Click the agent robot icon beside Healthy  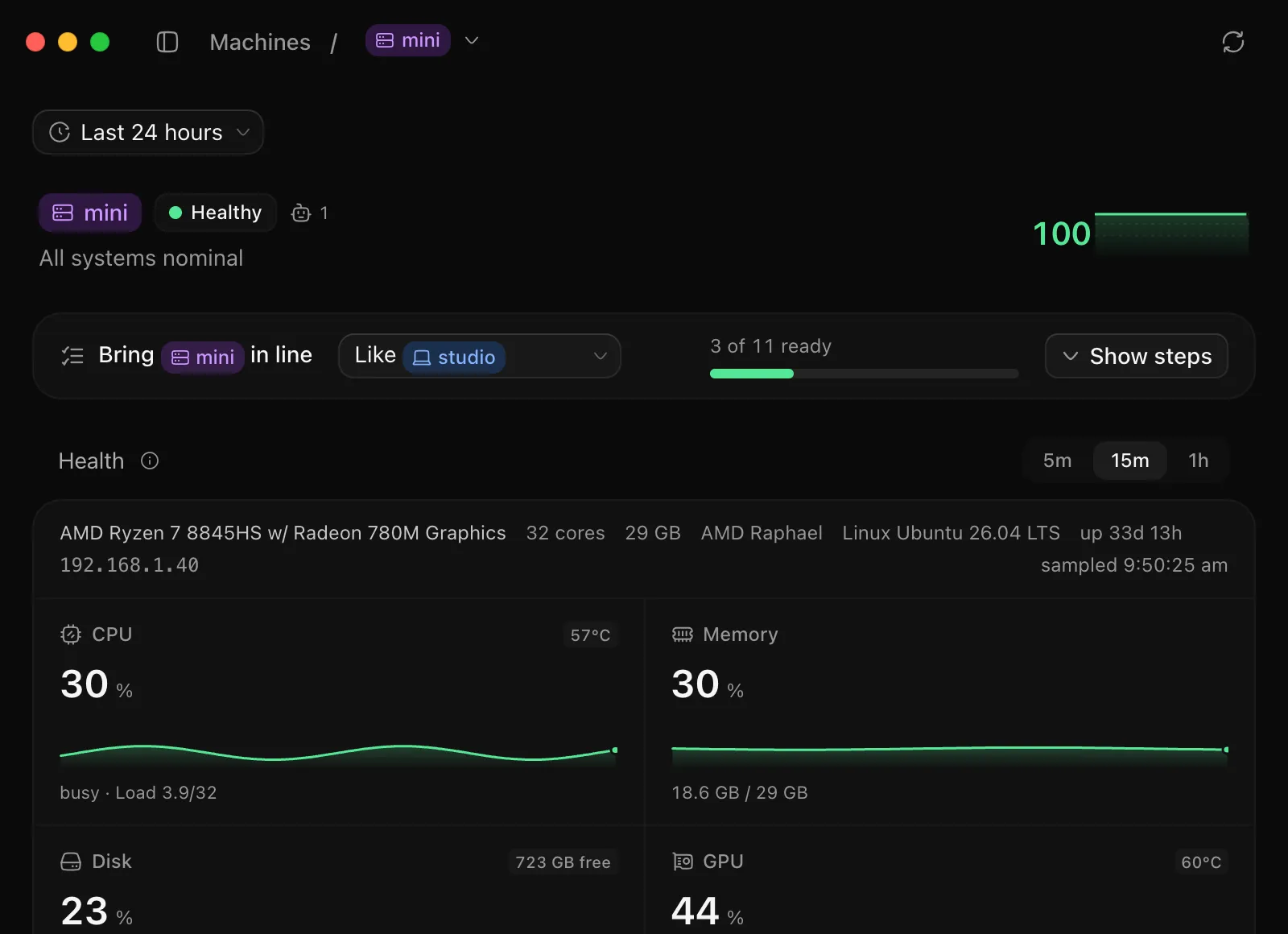301,213
